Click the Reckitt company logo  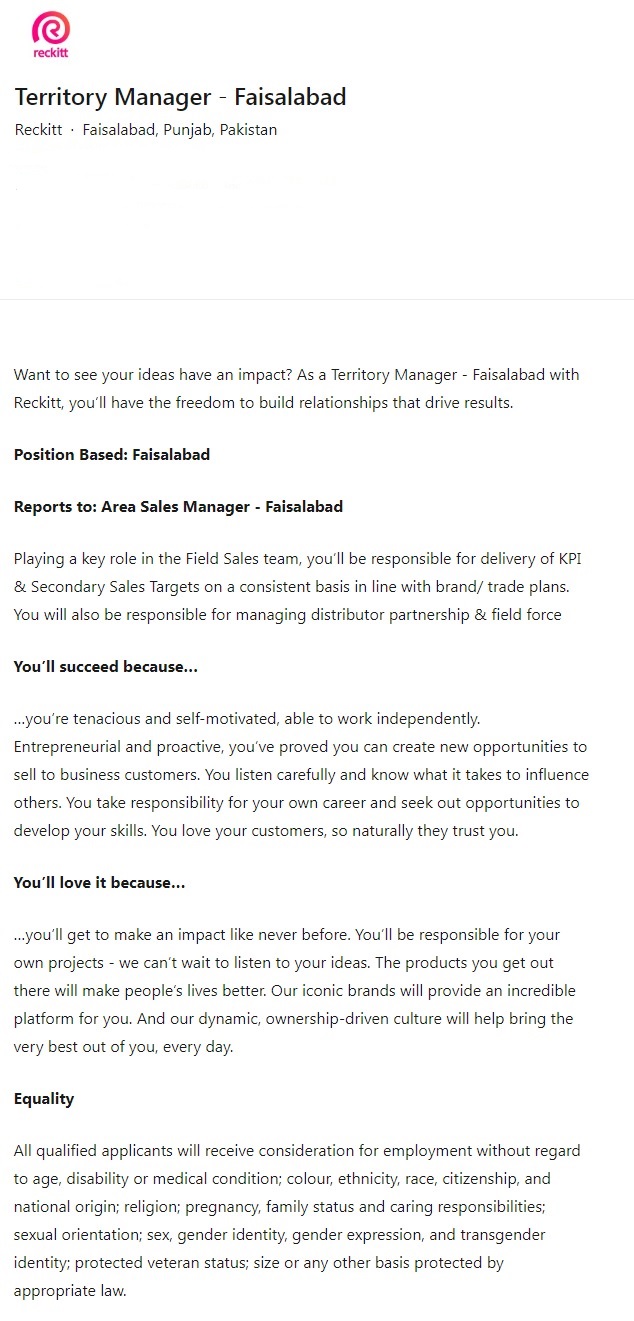pos(51,35)
